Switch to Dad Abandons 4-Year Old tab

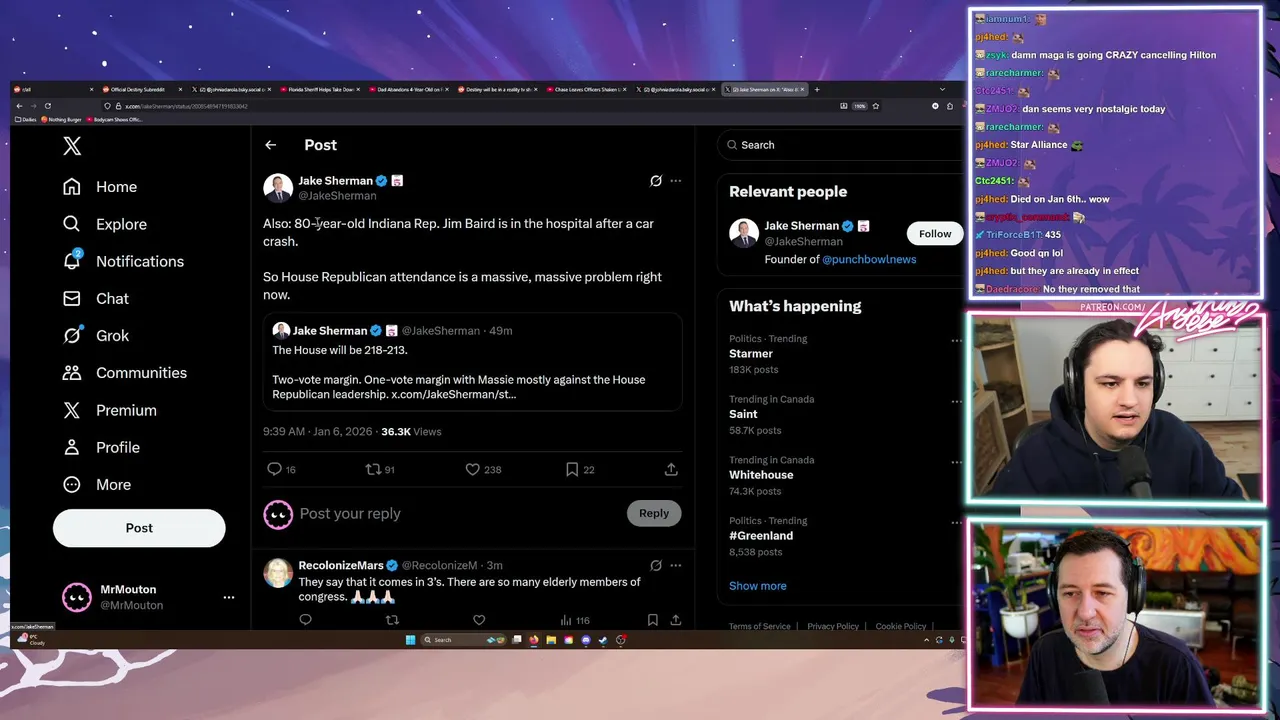click(x=407, y=90)
